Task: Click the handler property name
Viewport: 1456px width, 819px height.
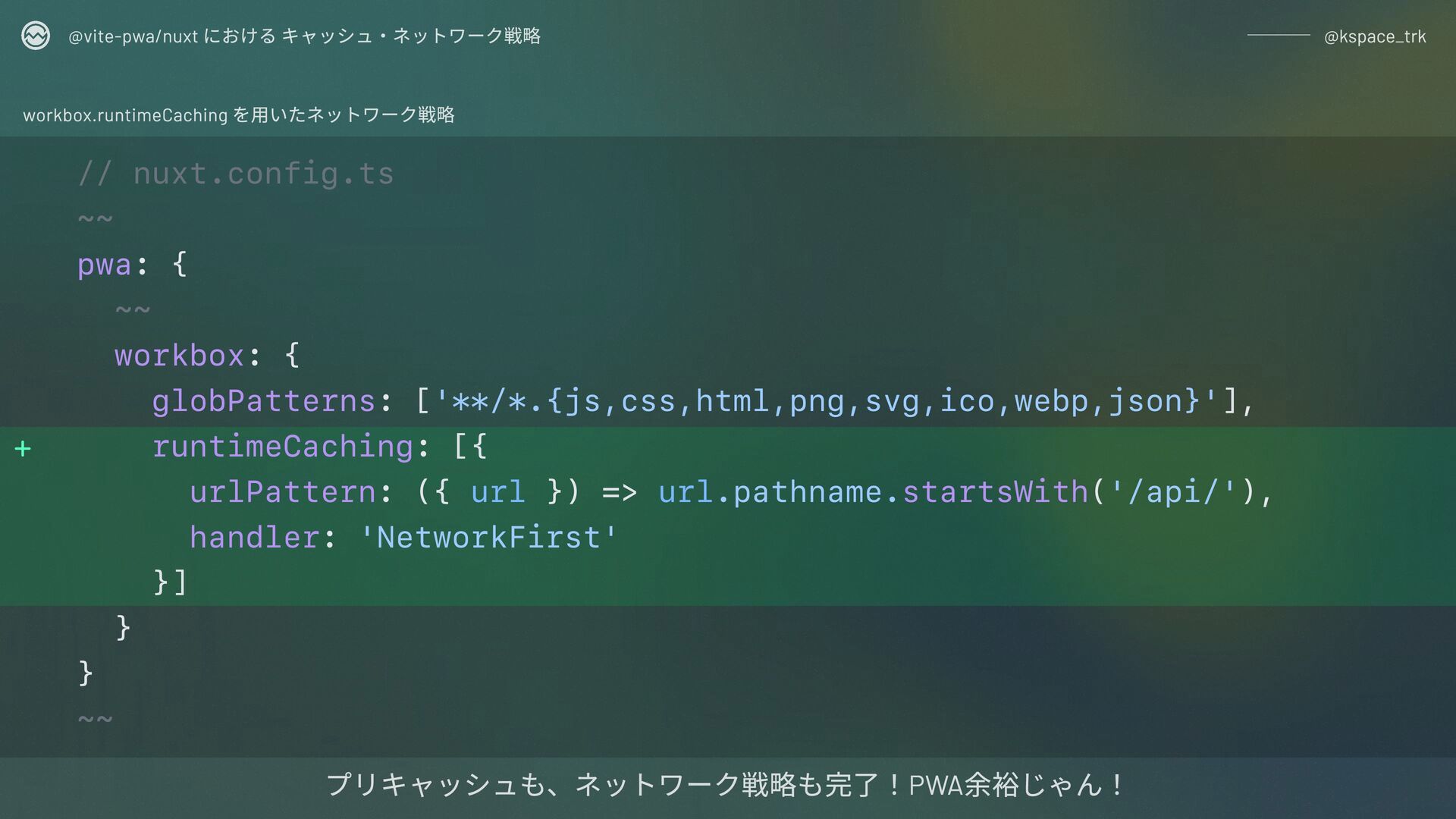Action: pos(254,538)
